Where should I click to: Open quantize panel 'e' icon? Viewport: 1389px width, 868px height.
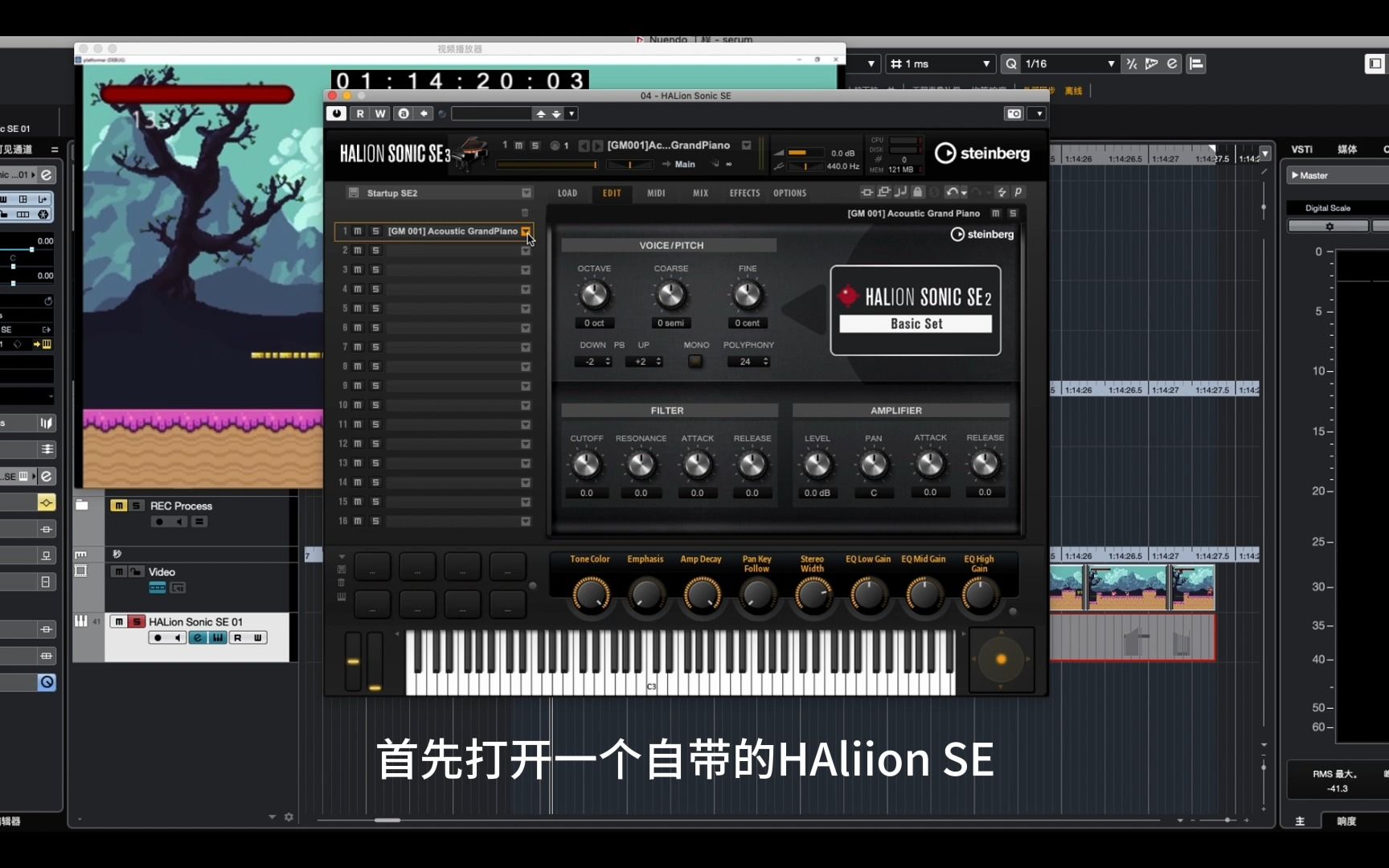click(x=1172, y=63)
